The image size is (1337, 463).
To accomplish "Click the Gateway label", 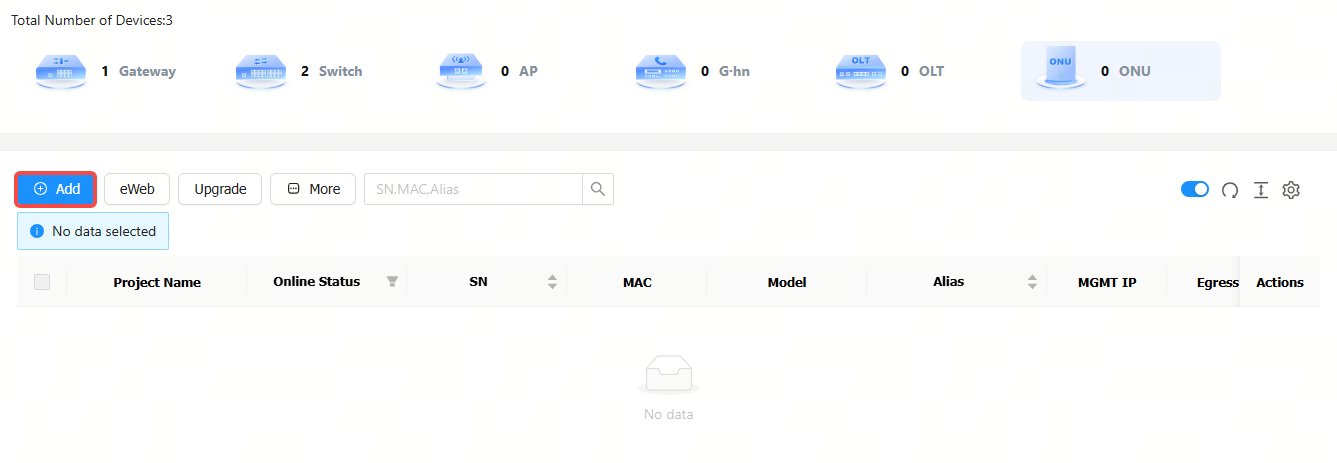I will (147, 71).
